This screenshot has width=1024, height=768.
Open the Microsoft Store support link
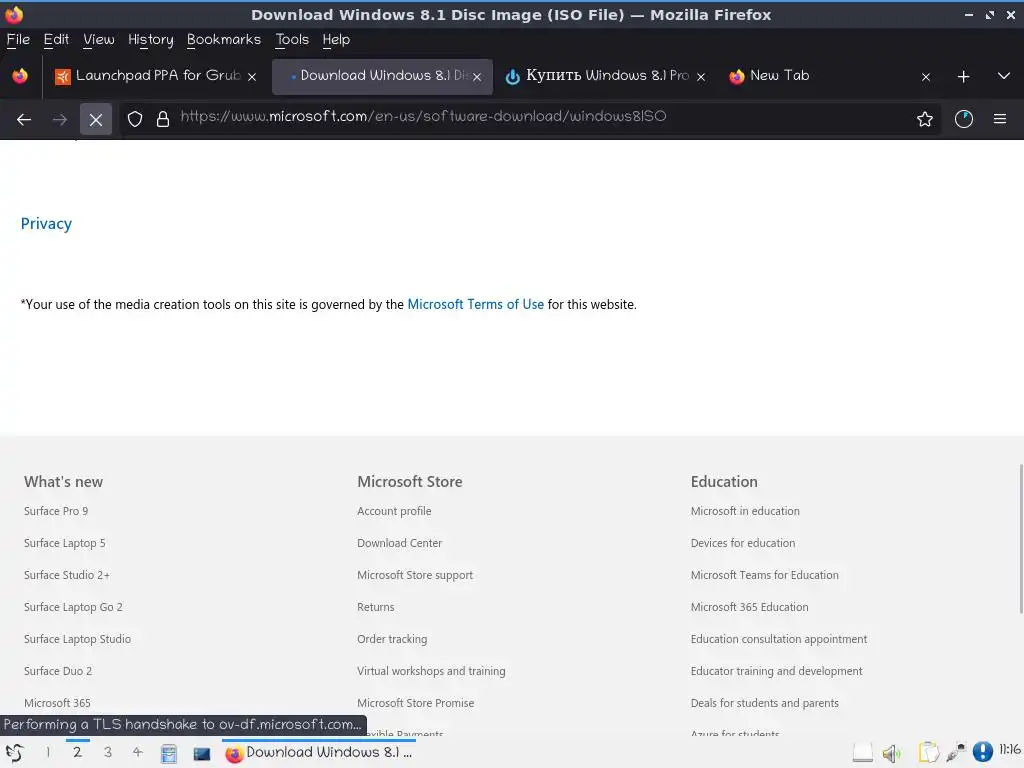pos(415,575)
